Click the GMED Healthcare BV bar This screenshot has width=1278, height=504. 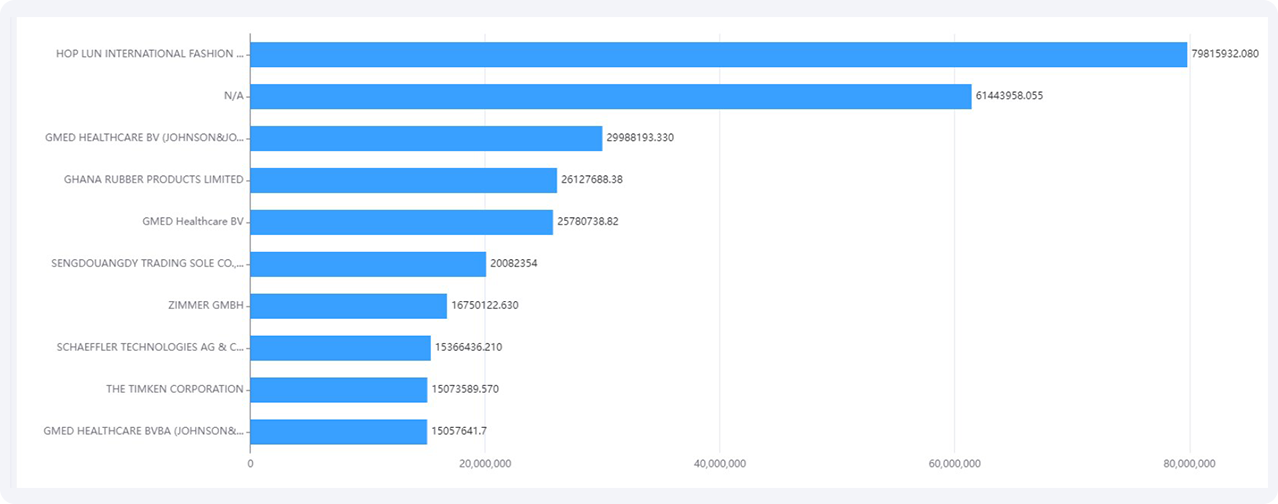tap(401, 222)
